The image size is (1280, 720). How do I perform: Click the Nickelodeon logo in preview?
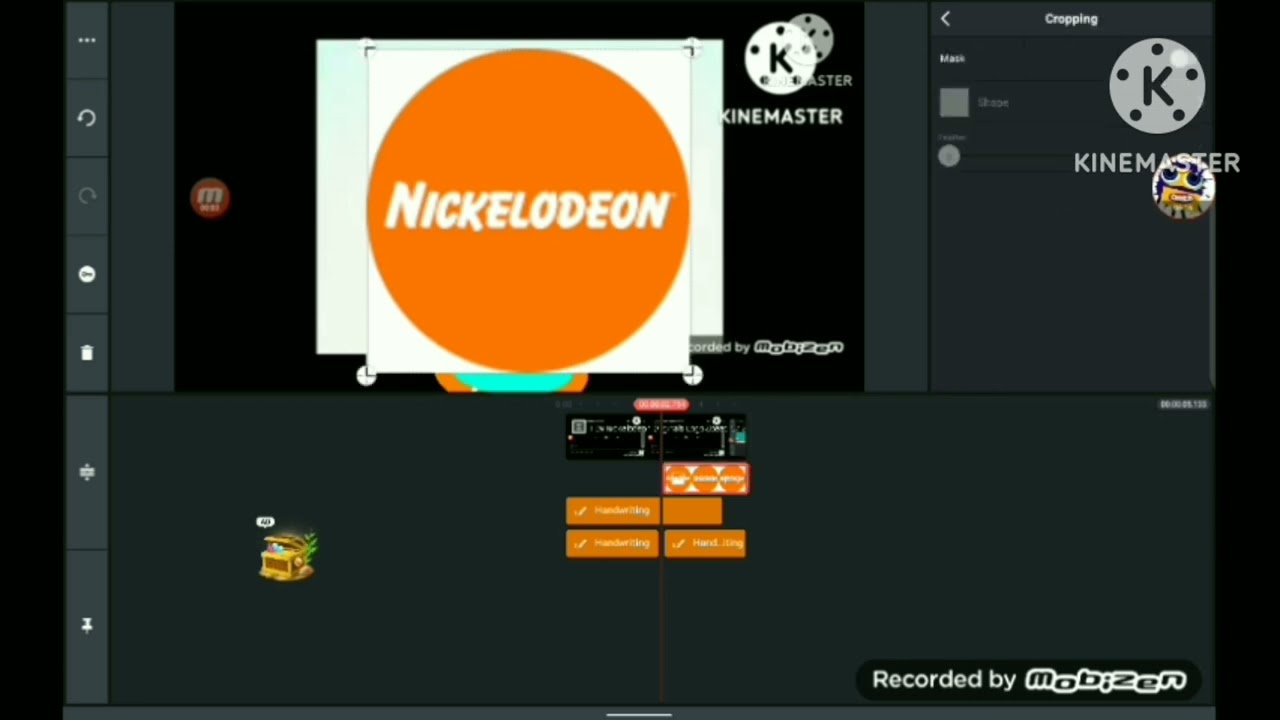(528, 209)
